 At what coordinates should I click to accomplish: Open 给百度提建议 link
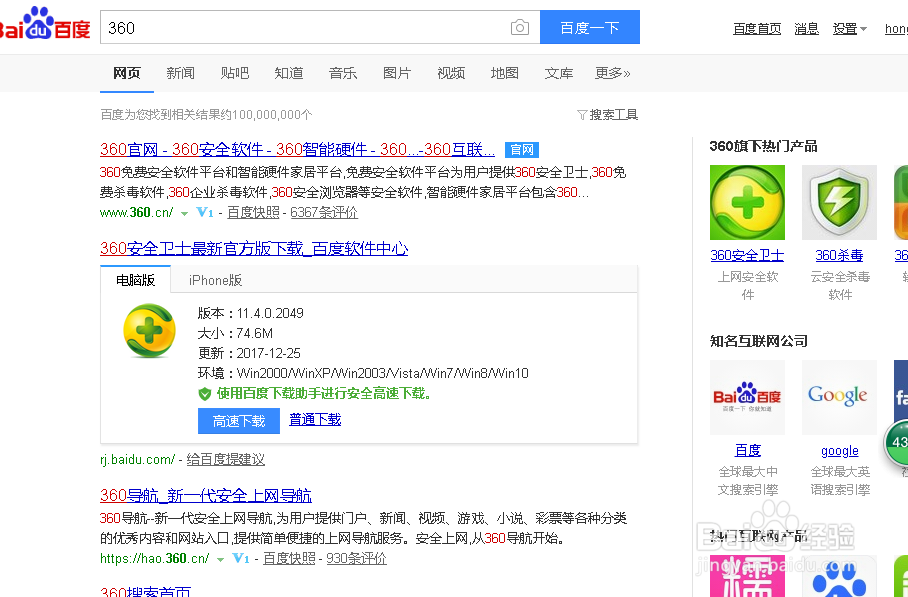click(x=225, y=460)
